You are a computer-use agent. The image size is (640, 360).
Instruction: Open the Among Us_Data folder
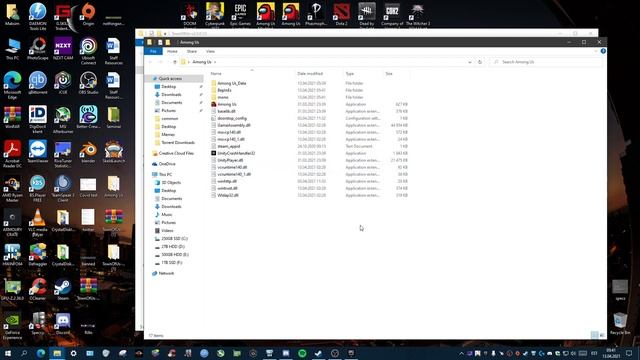tap(231, 83)
